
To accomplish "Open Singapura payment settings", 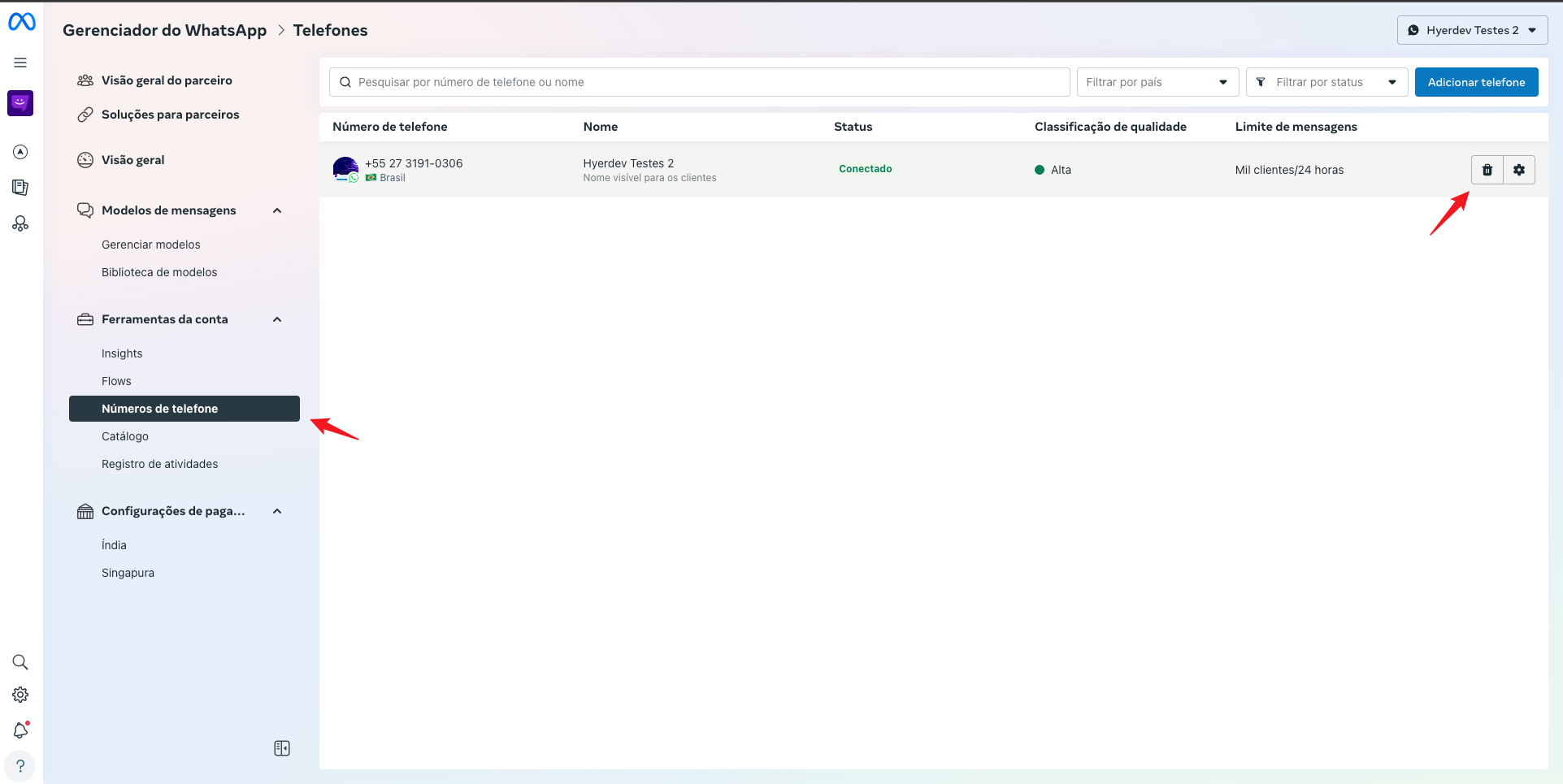I will tap(128, 573).
